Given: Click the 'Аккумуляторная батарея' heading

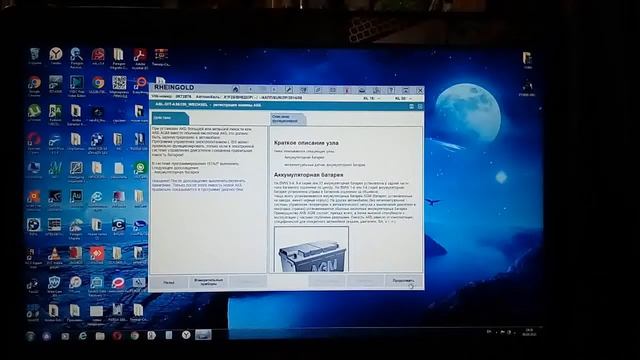Looking at the screenshot, I should coord(309,175).
